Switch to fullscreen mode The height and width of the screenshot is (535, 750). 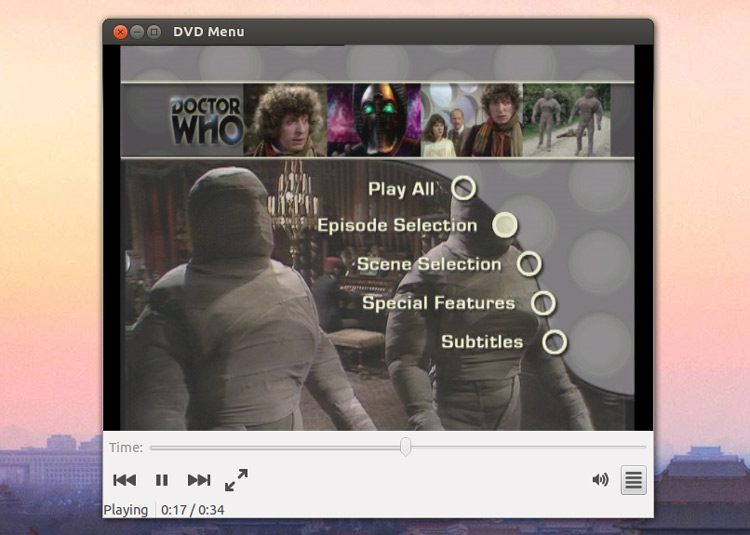click(x=236, y=480)
